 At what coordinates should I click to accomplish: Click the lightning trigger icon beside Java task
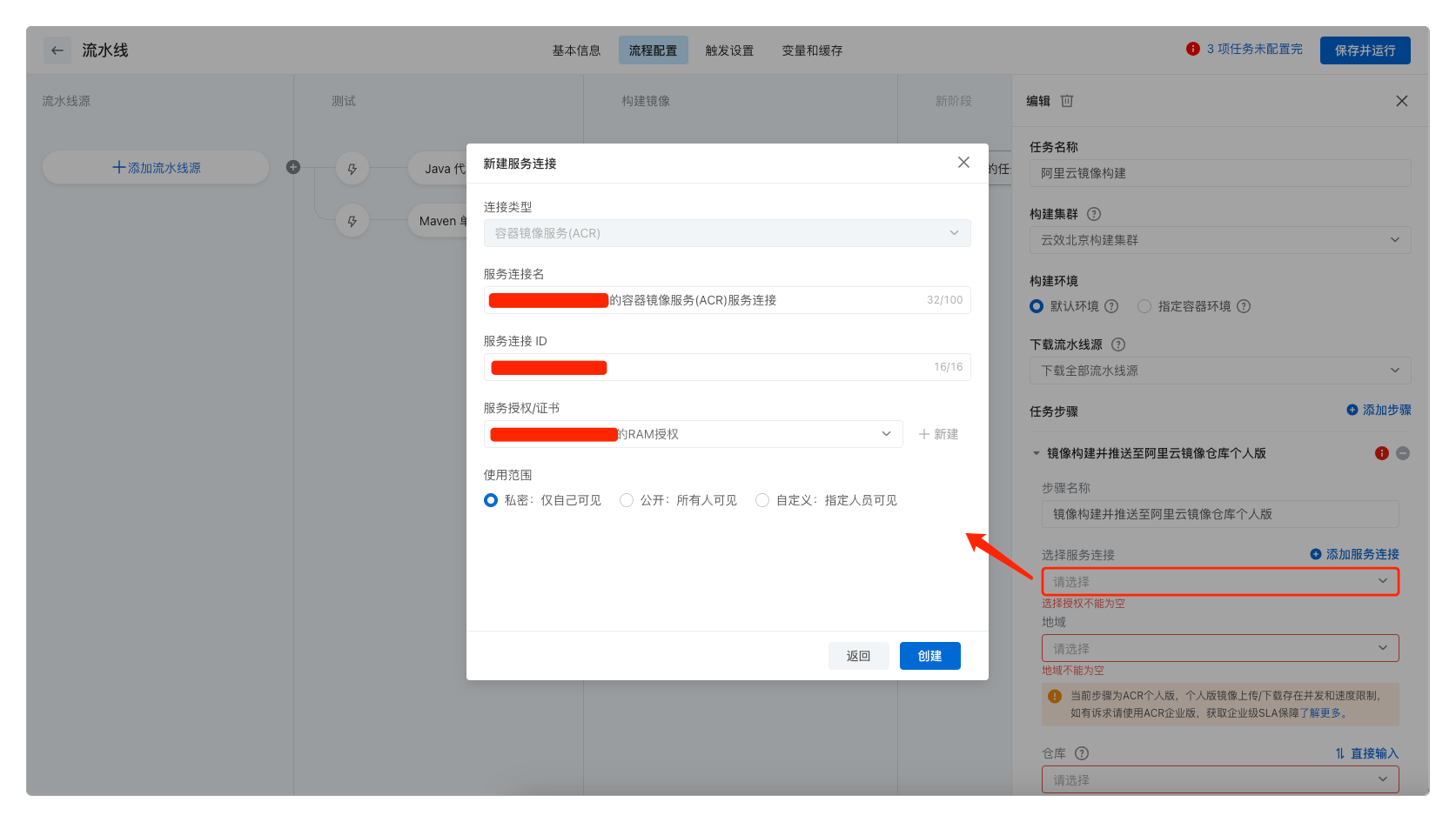(x=352, y=169)
